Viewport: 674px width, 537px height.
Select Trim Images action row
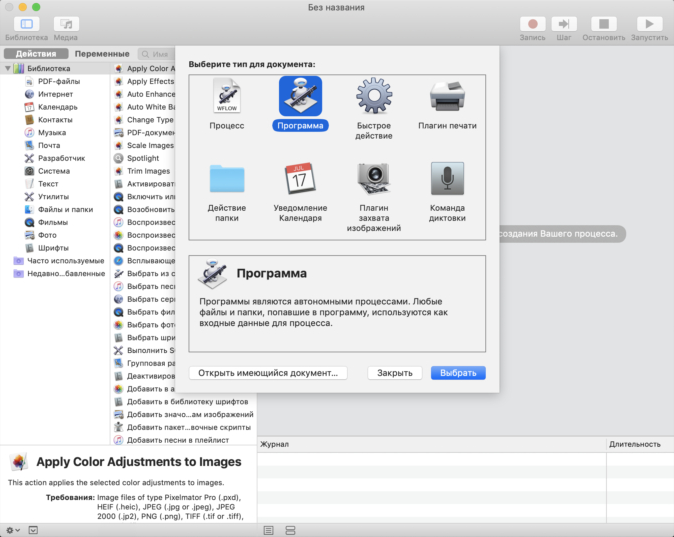(144, 171)
